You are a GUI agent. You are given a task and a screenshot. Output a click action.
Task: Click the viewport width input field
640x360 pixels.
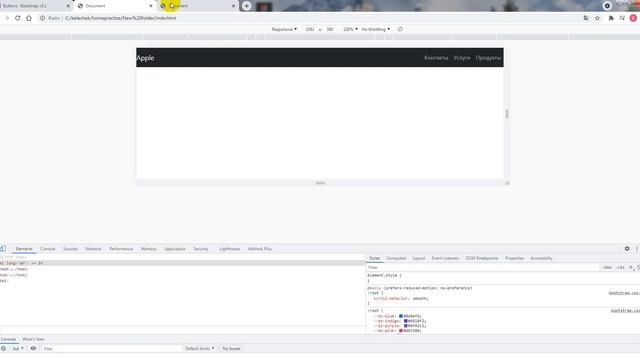[310, 29]
